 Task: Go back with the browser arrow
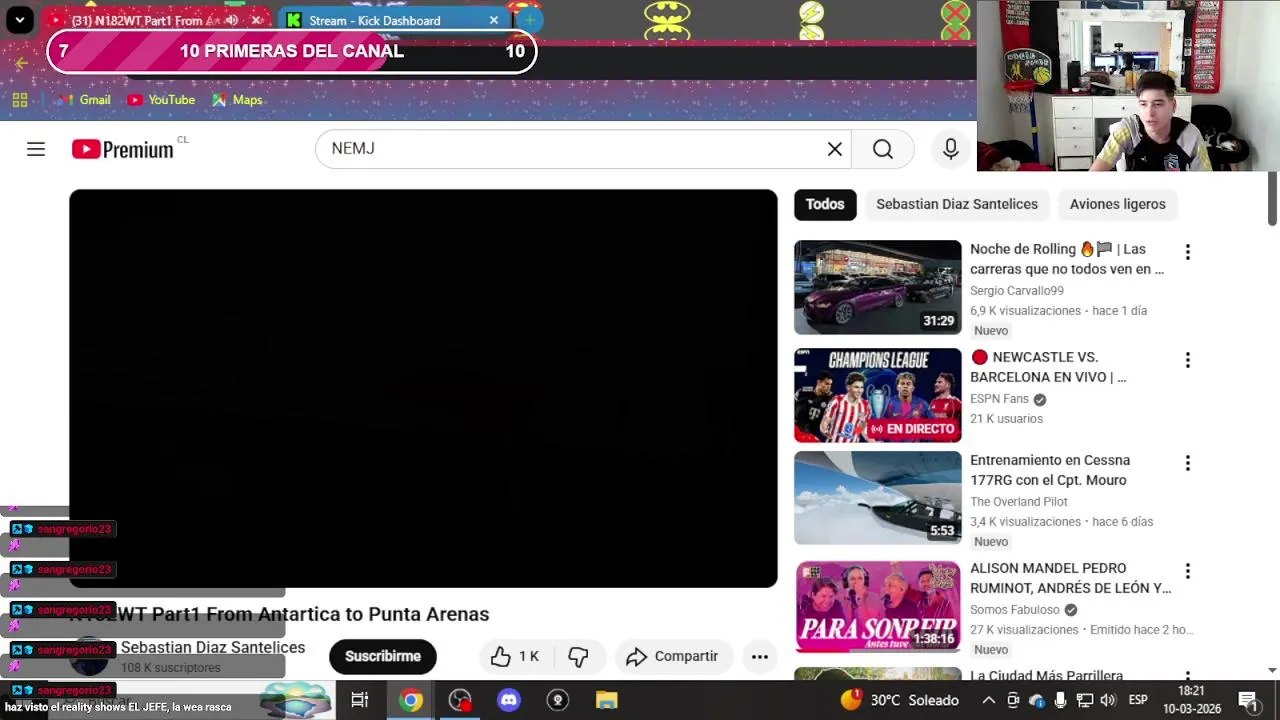click(22, 64)
